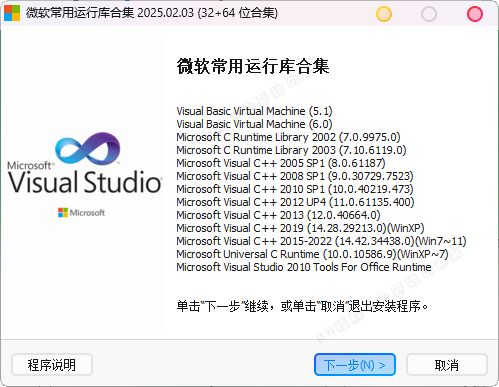Click Microsoft Universal C Runtime entry
The width and height of the screenshot is (499, 387).
(312, 254)
